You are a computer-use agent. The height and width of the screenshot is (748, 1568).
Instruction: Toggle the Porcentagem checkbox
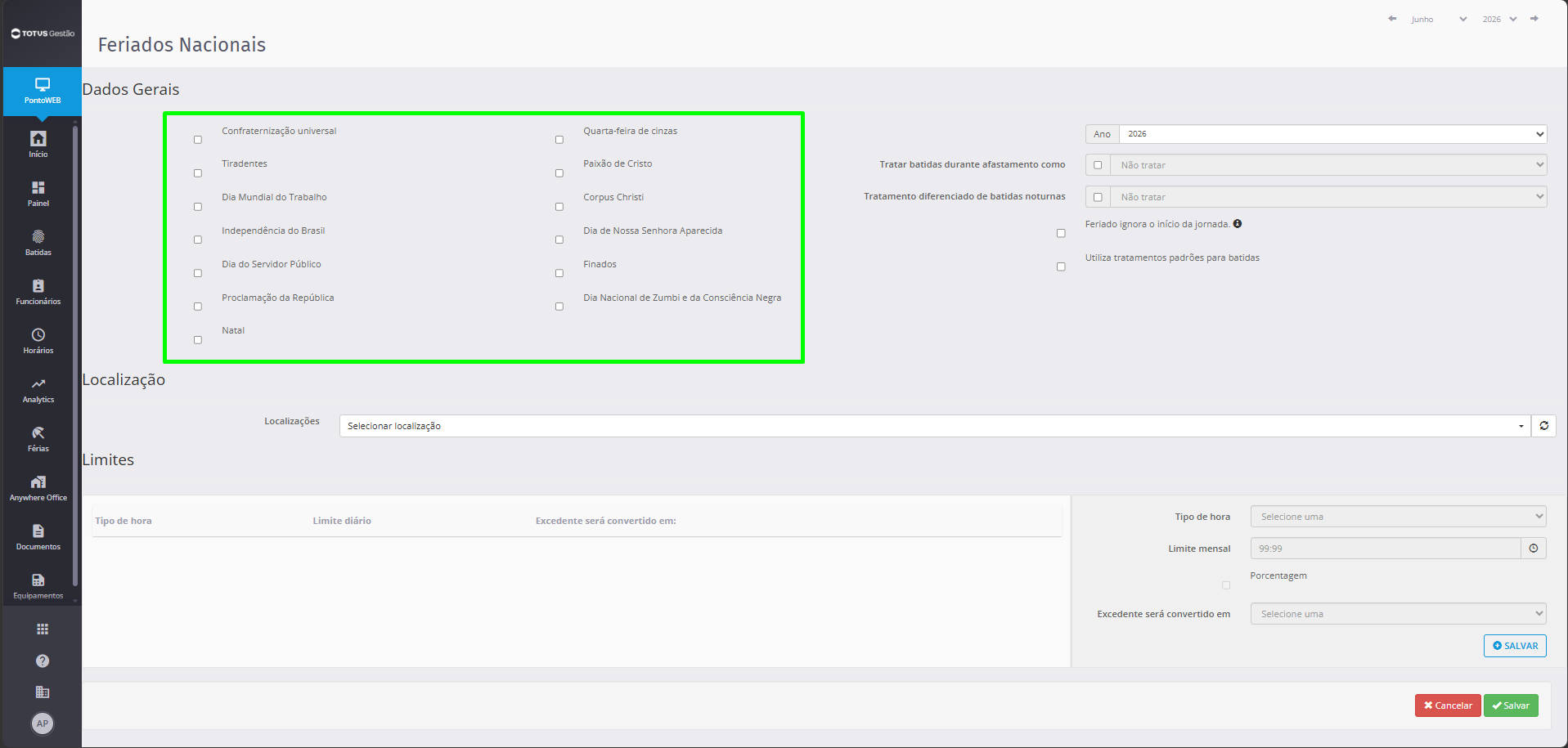tap(1226, 585)
